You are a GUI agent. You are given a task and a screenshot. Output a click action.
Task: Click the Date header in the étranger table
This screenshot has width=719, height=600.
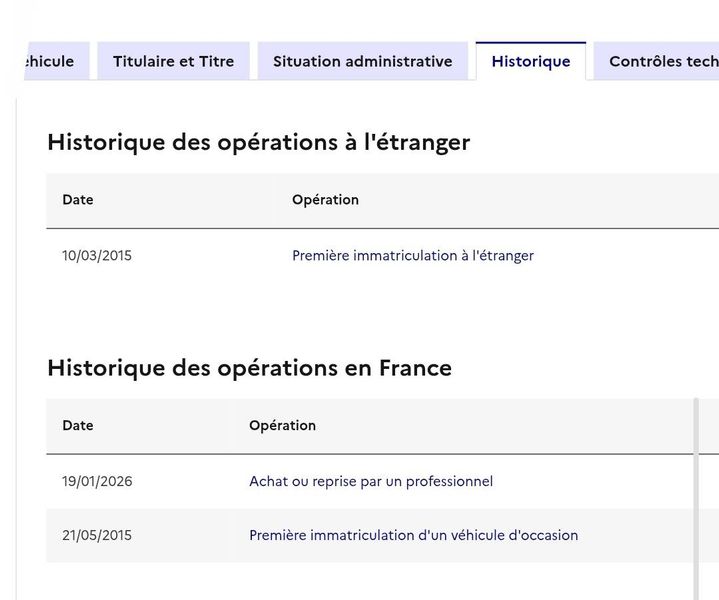[x=77, y=200]
